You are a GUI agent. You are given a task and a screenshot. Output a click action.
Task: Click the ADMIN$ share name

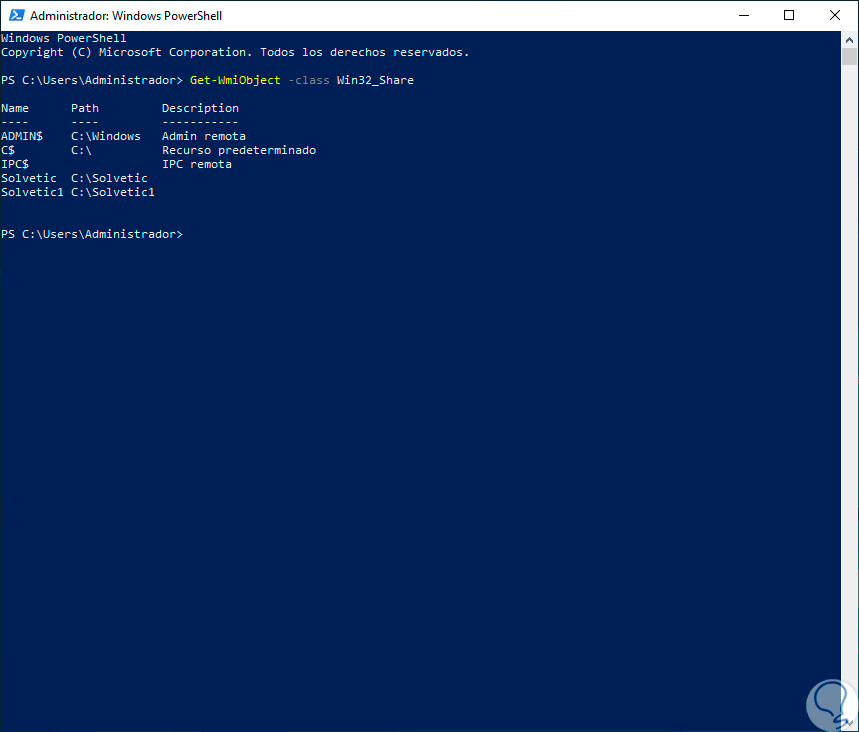(22, 136)
